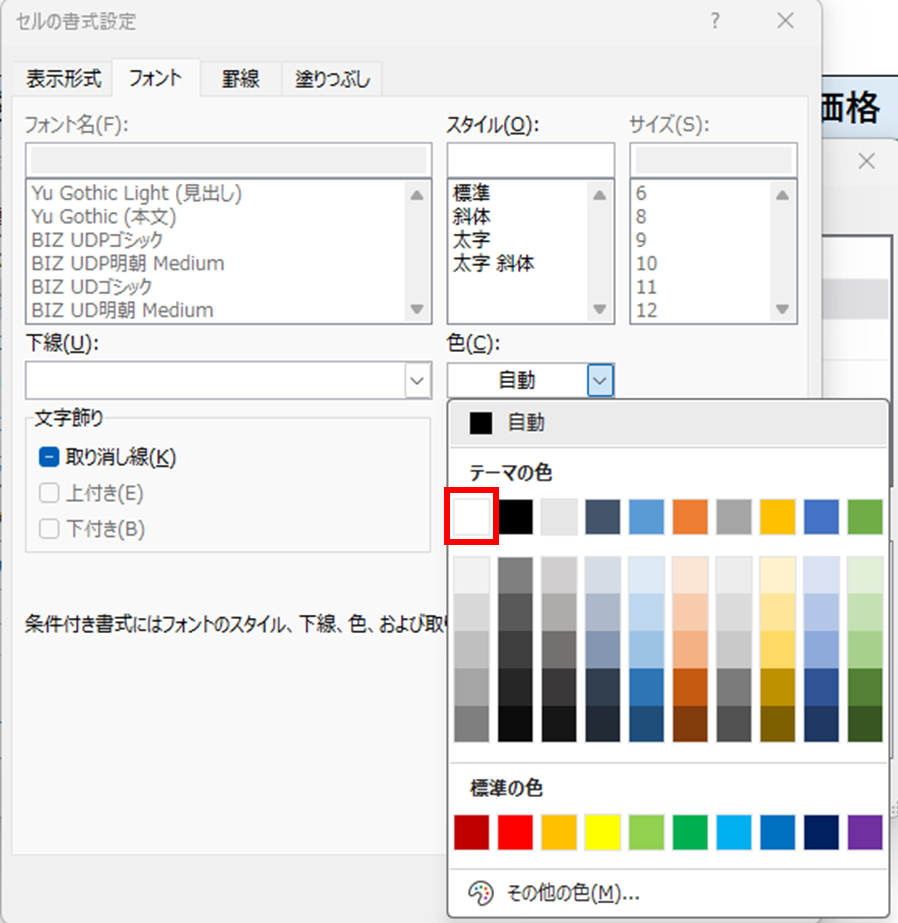Switch to the 塗りつぶし tab
Image resolution: width=898 pixels, height=923 pixels.
(x=332, y=79)
